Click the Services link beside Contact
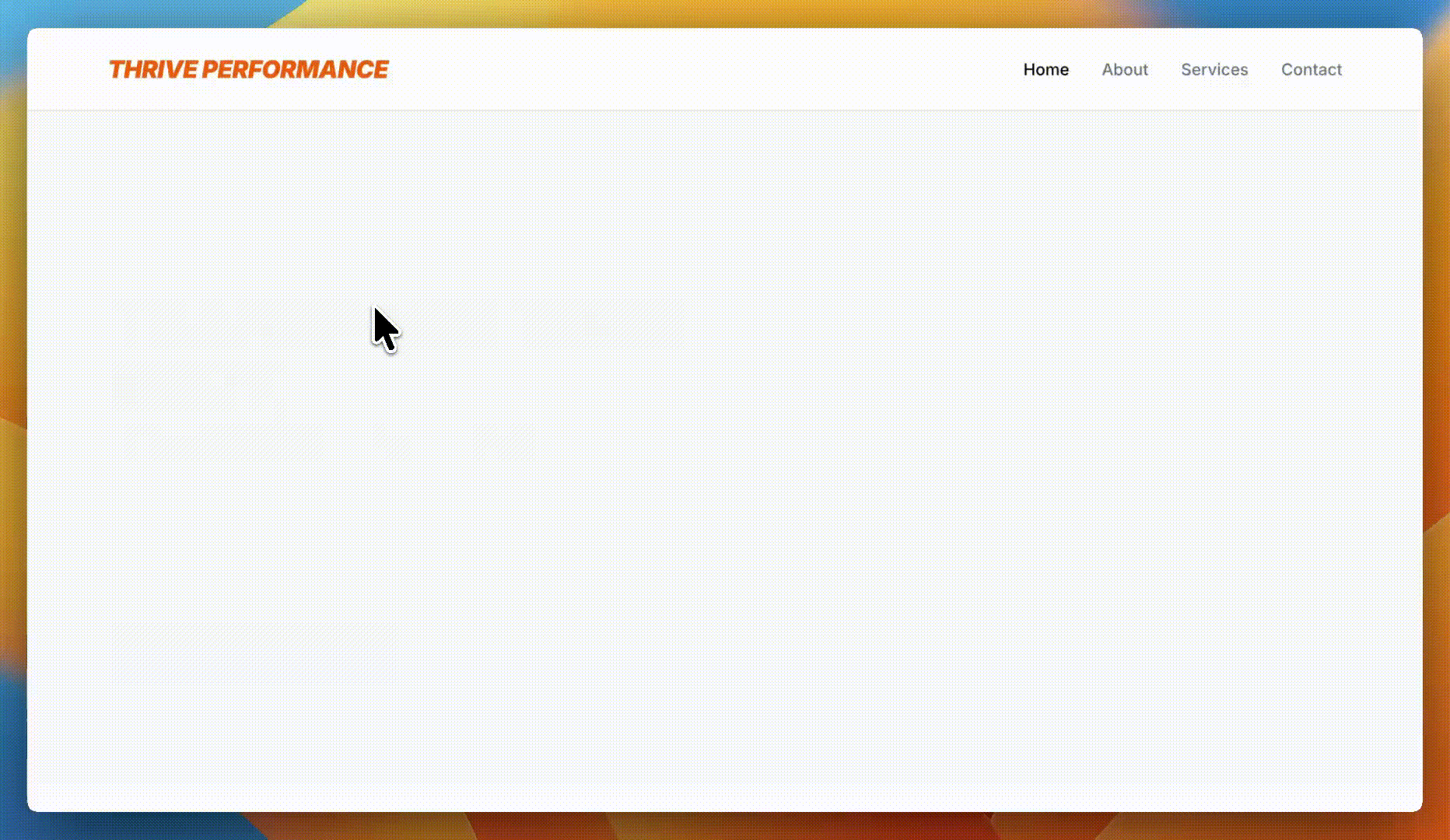Screen dimensions: 1450x840 coord(1214,69)
